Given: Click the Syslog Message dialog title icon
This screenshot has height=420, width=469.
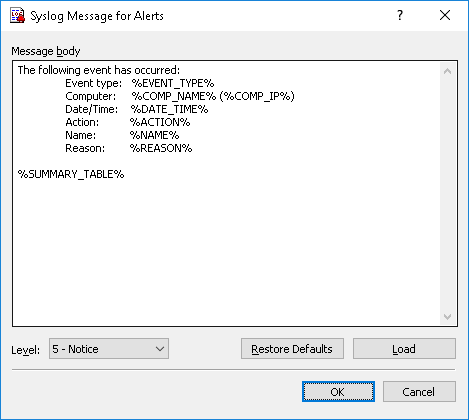Looking at the screenshot, I should tap(17, 16).
